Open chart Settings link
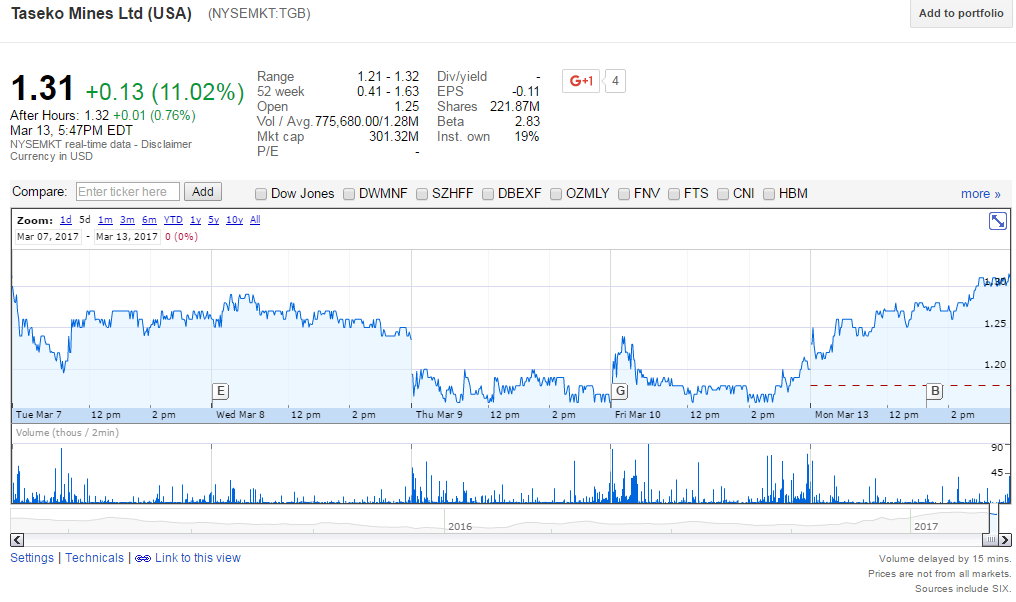Screen dimensions: 1016x602 (x=32, y=558)
